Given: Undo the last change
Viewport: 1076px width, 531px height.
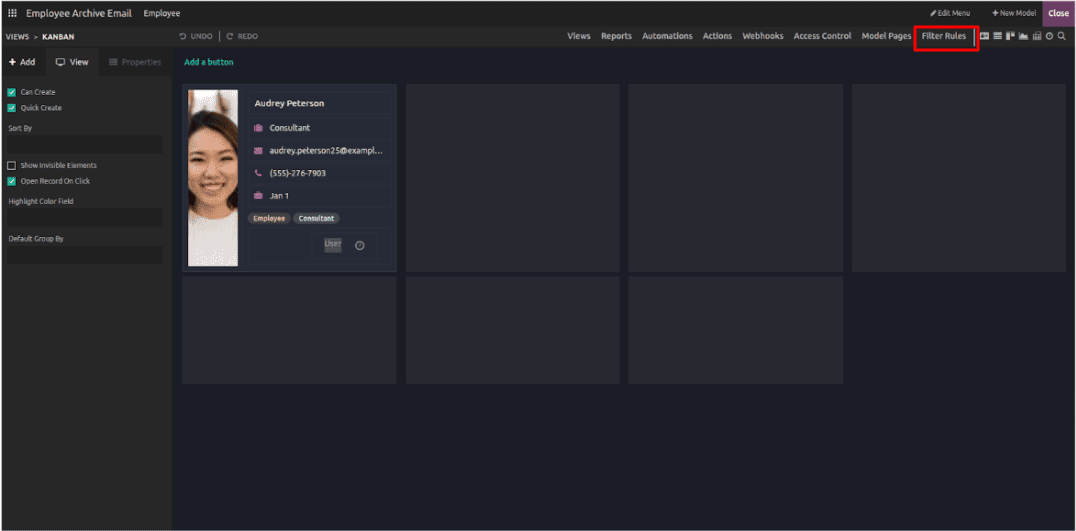Looking at the screenshot, I should [196, 36].
